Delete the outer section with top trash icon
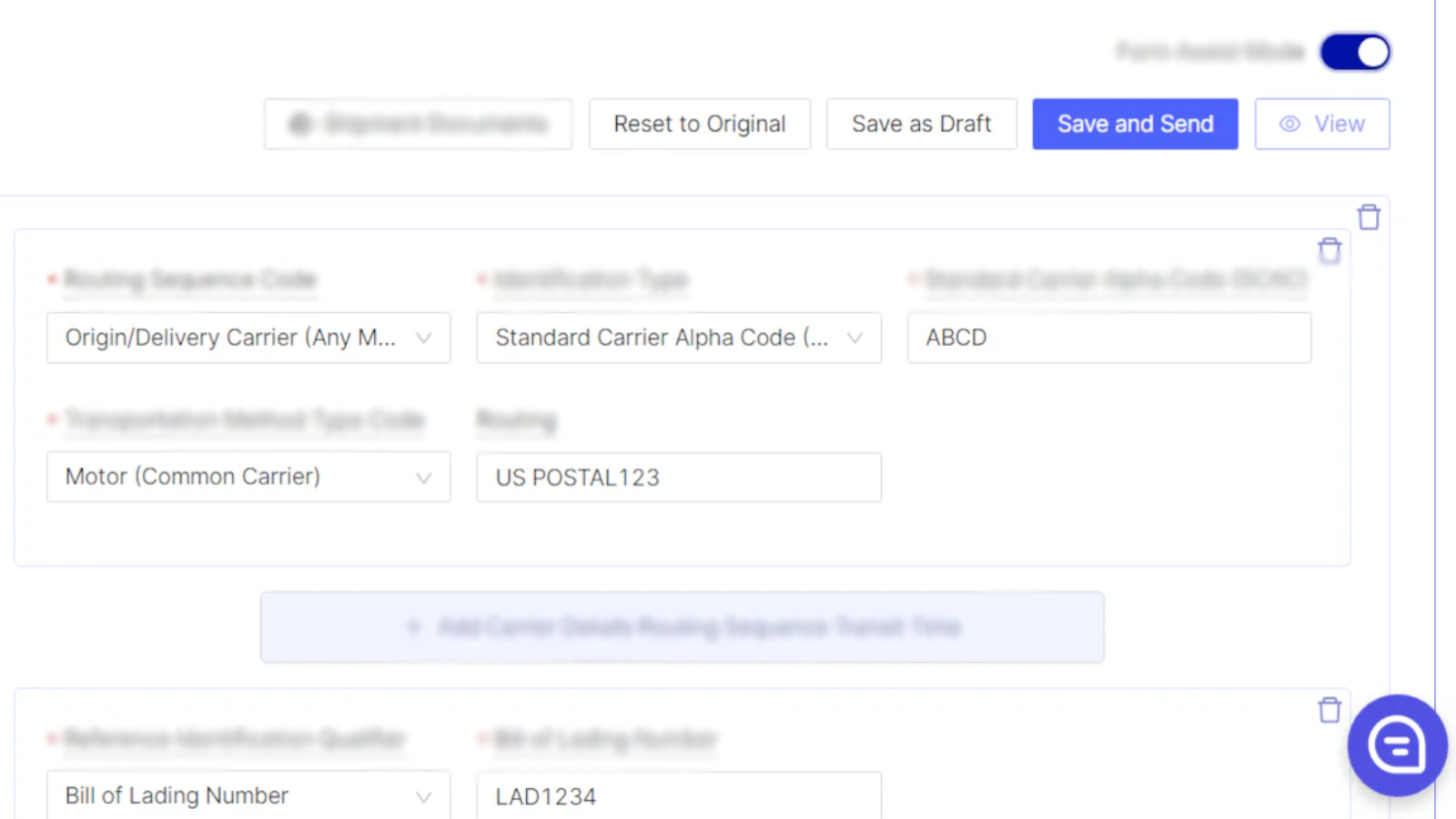Screen dimensions: 1456x819 (x=1369, y=217)
